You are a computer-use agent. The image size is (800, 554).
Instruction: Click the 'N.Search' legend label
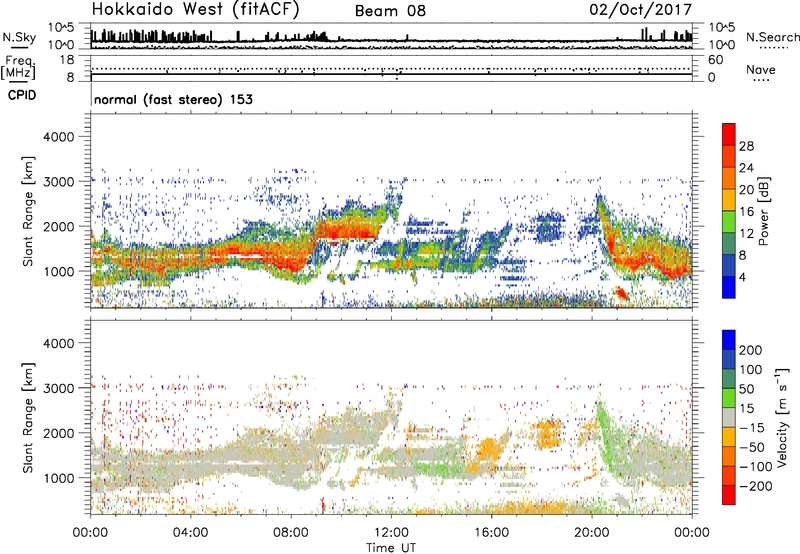772,37
